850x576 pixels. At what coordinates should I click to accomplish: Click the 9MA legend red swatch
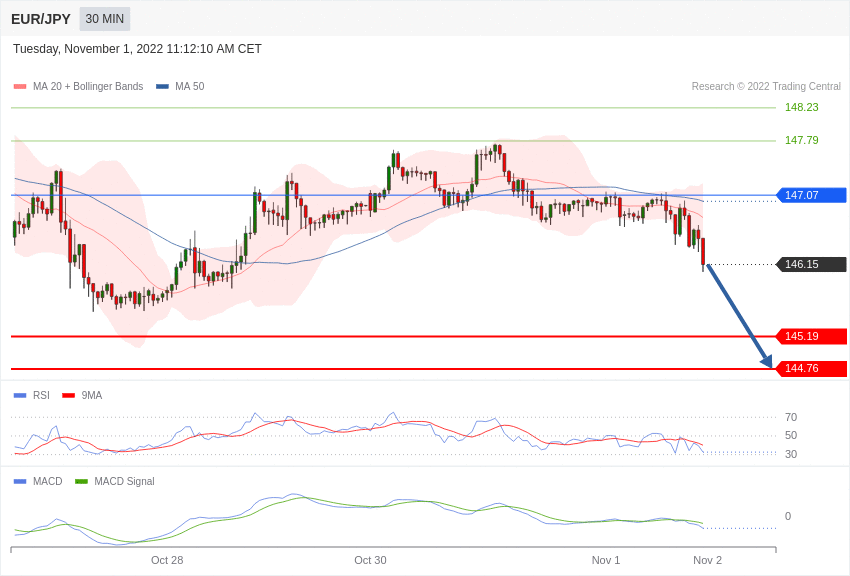[x=68, y=396]
